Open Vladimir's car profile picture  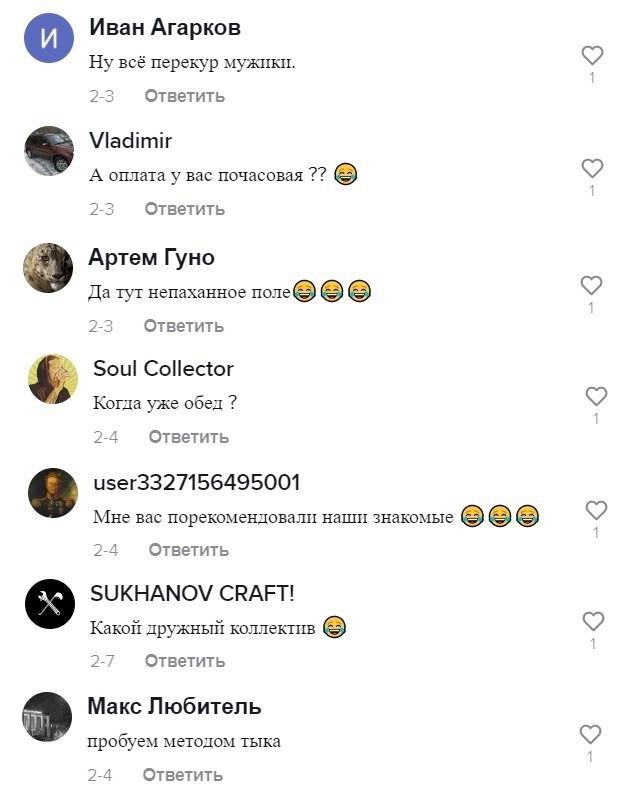(x=49, y=151)
